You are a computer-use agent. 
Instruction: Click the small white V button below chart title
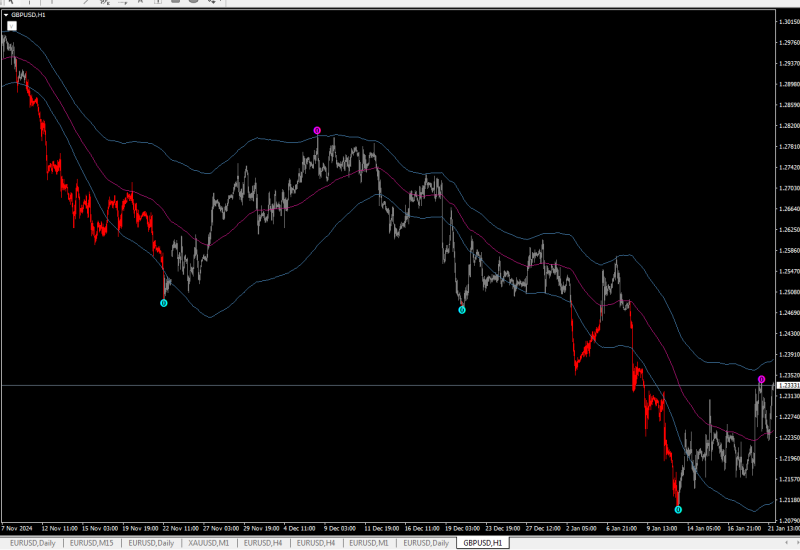(x=12, y=26)
